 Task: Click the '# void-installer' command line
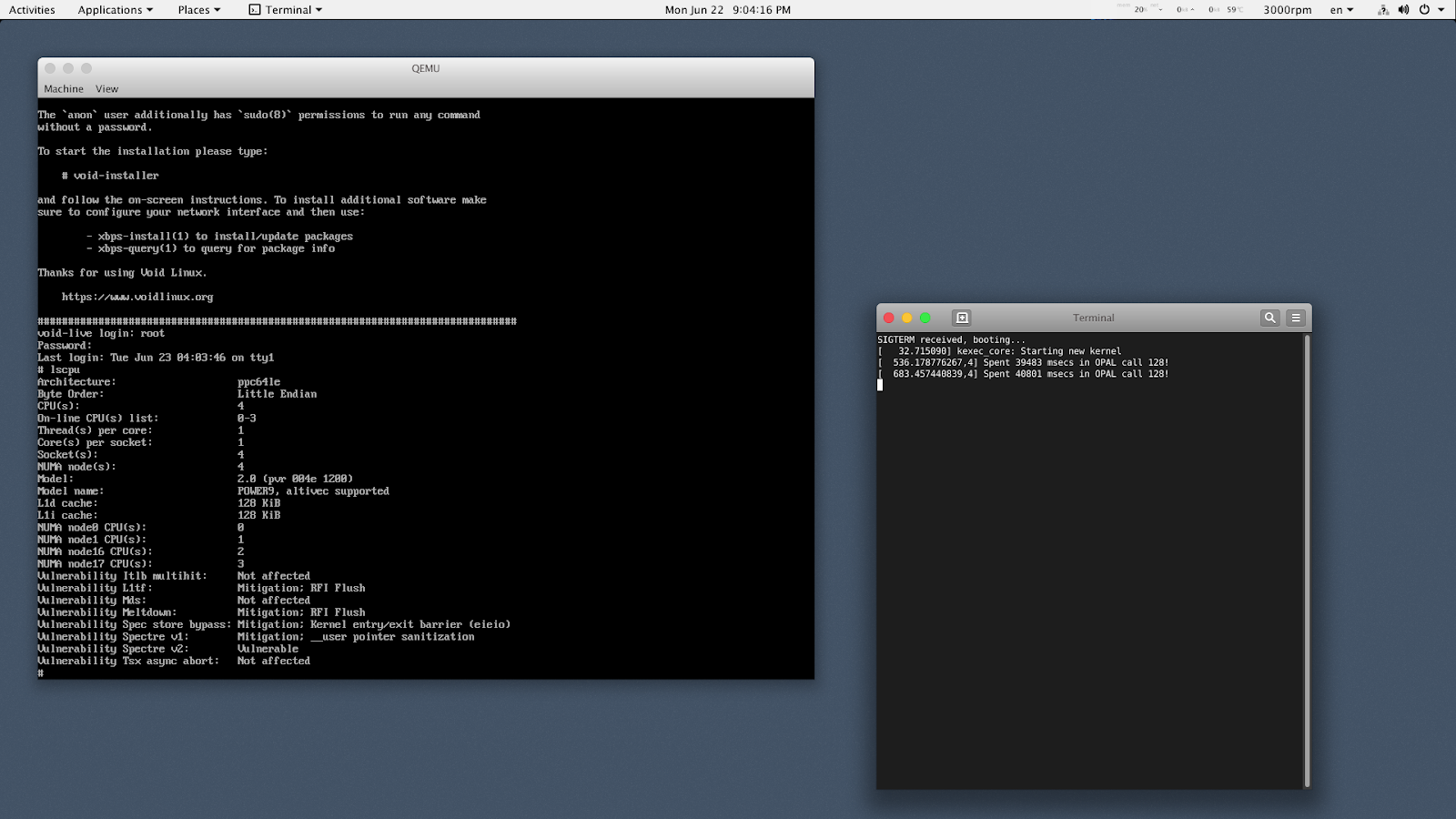(110, 176)
